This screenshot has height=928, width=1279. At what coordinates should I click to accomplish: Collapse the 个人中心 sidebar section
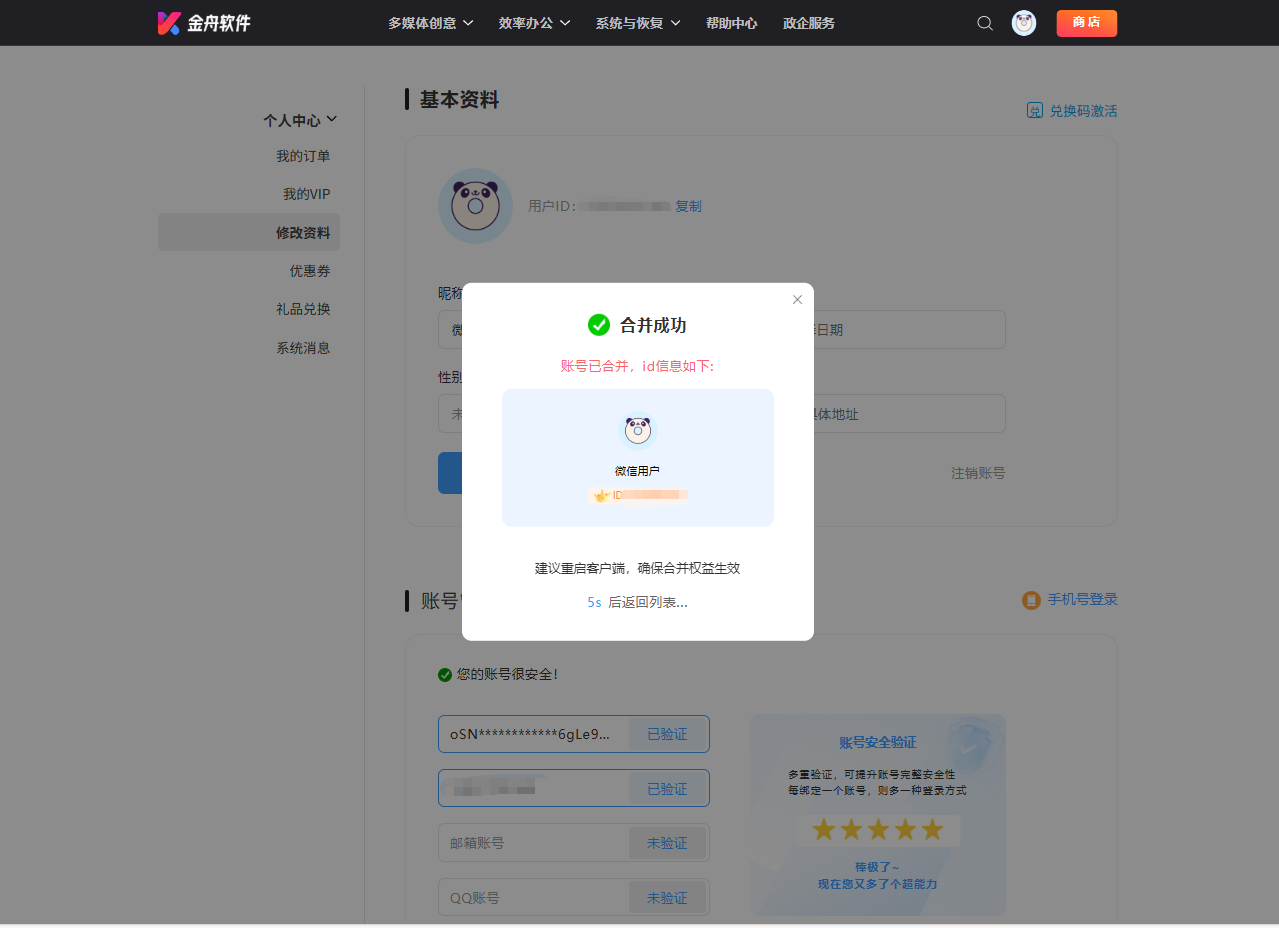[x=300, y=120]
